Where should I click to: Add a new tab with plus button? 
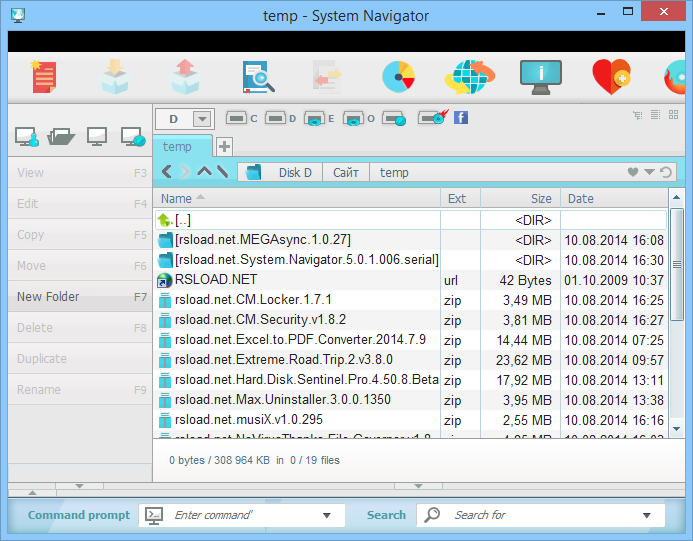coord(224,147)
